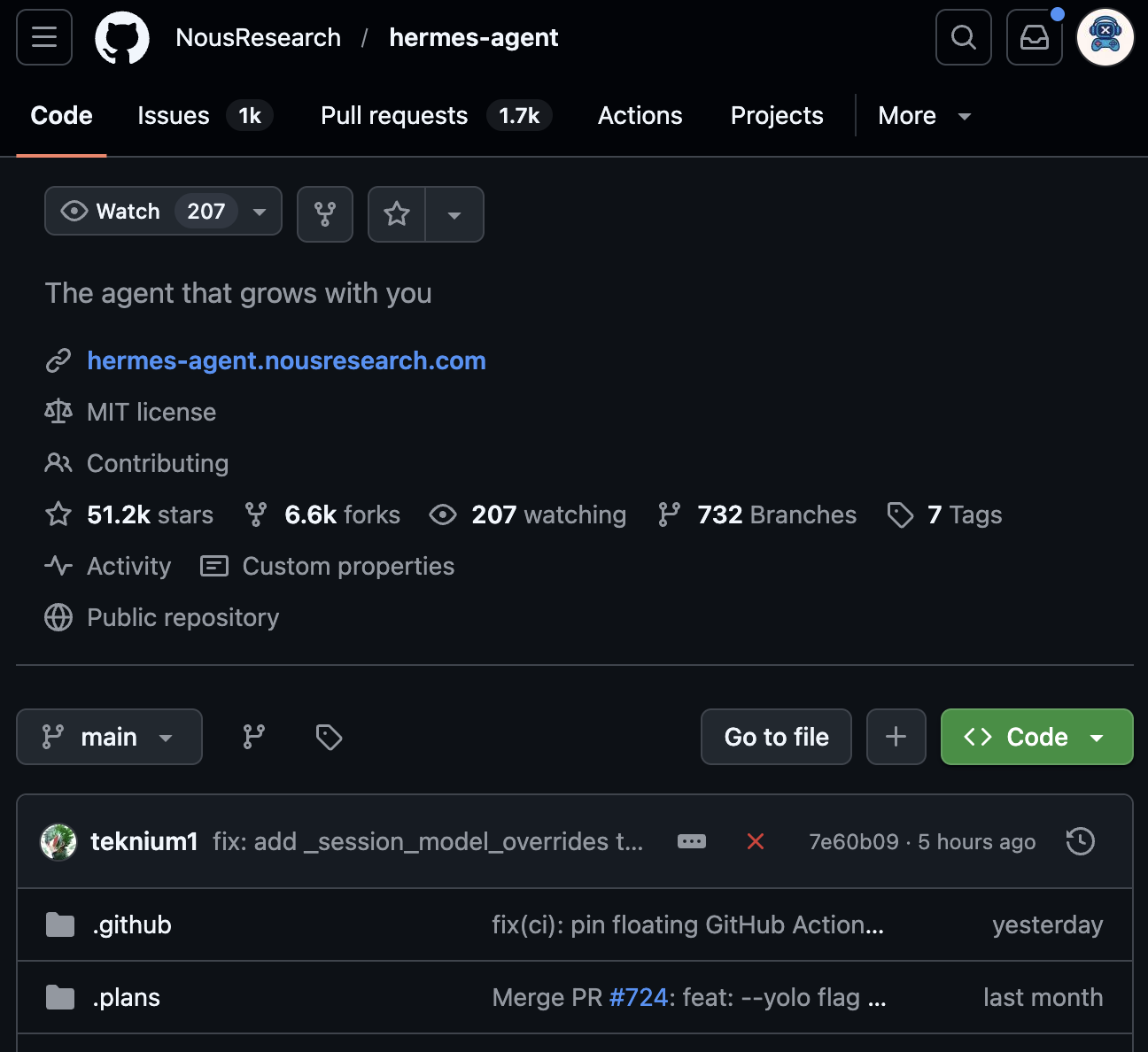Click teknium1 avatar in latest commit
The width and height of the screenshot is (1148, 1052).
pyautogui.click(x=58, y=841)
